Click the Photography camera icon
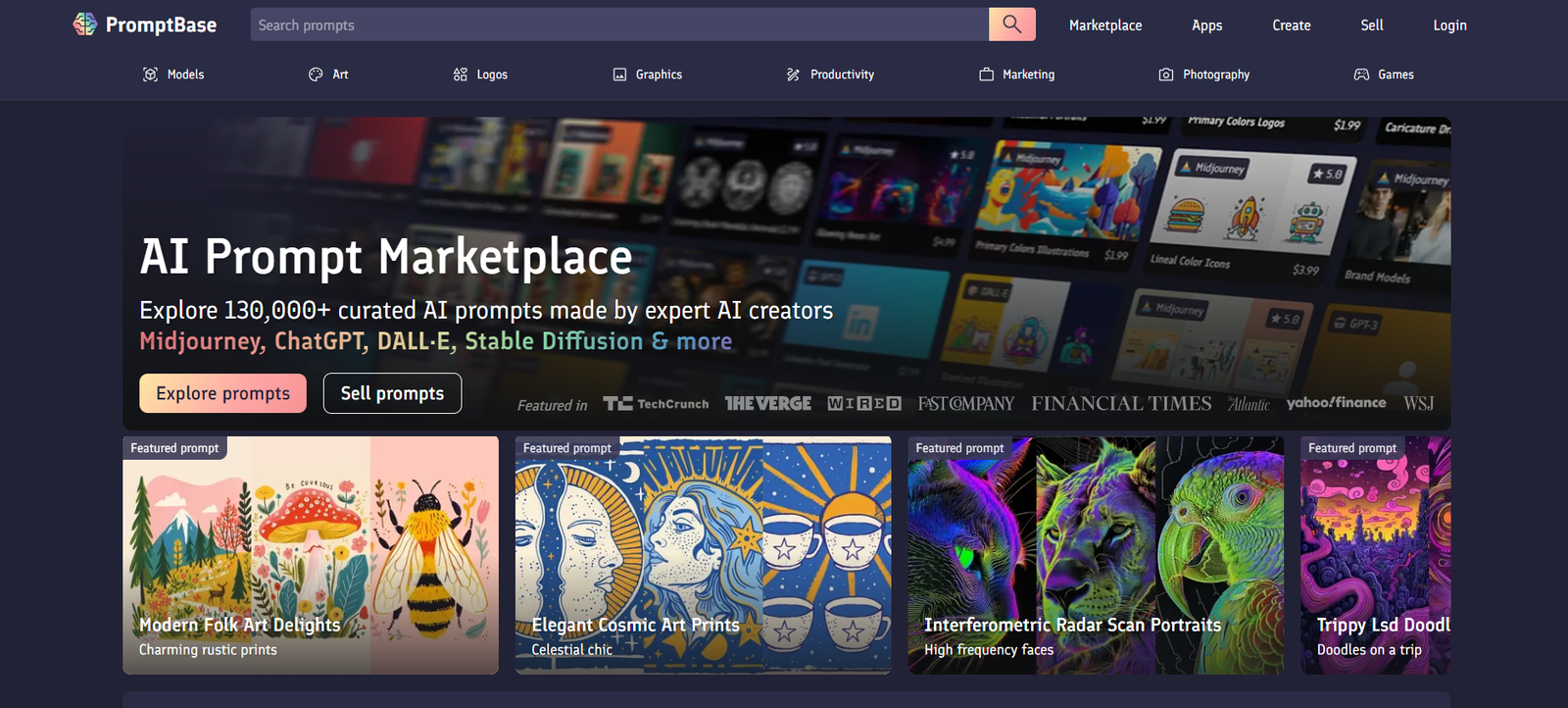The image size is (1568, 708). [x=1166, y=75]
